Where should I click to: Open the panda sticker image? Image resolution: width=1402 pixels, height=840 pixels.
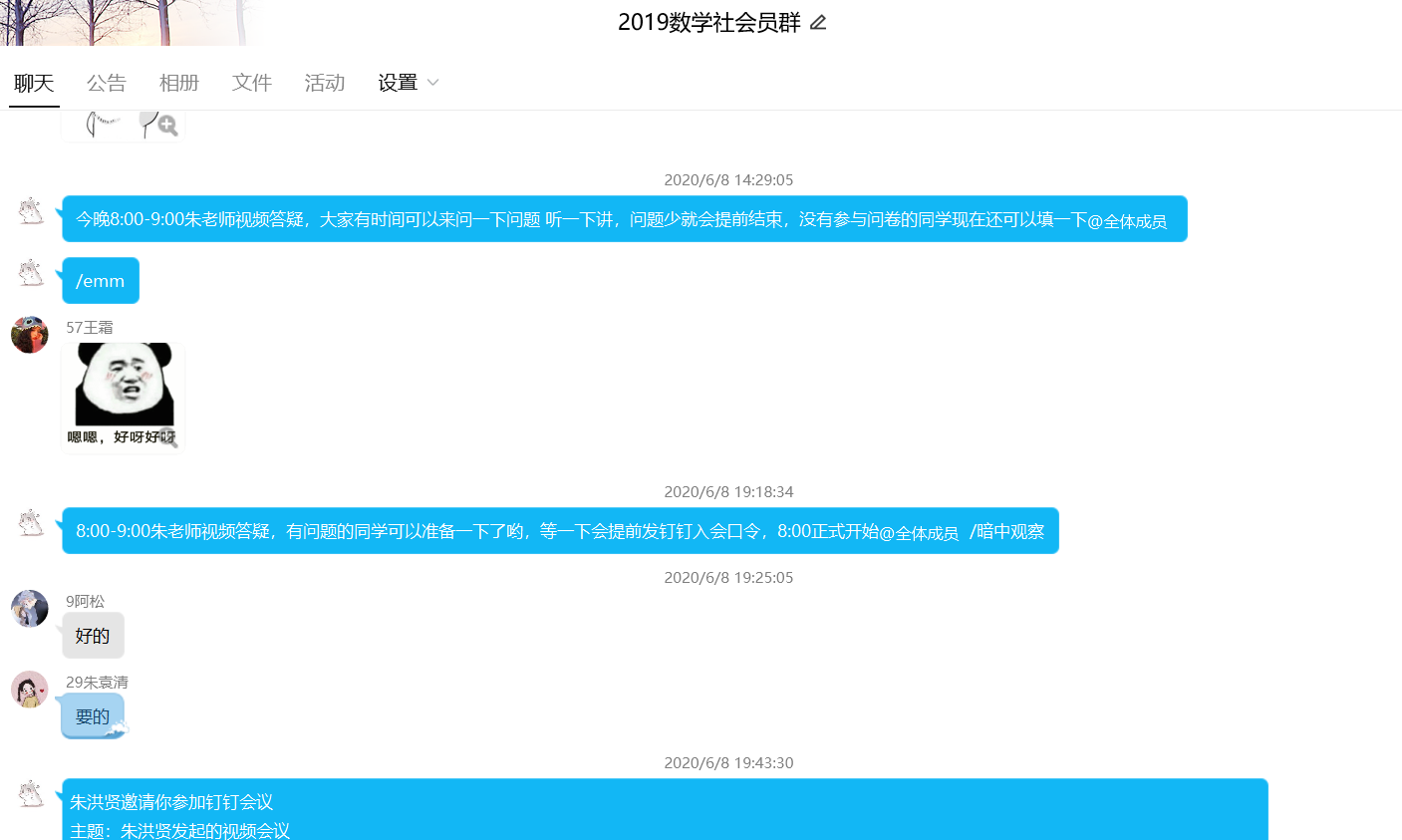coord(123,396)
